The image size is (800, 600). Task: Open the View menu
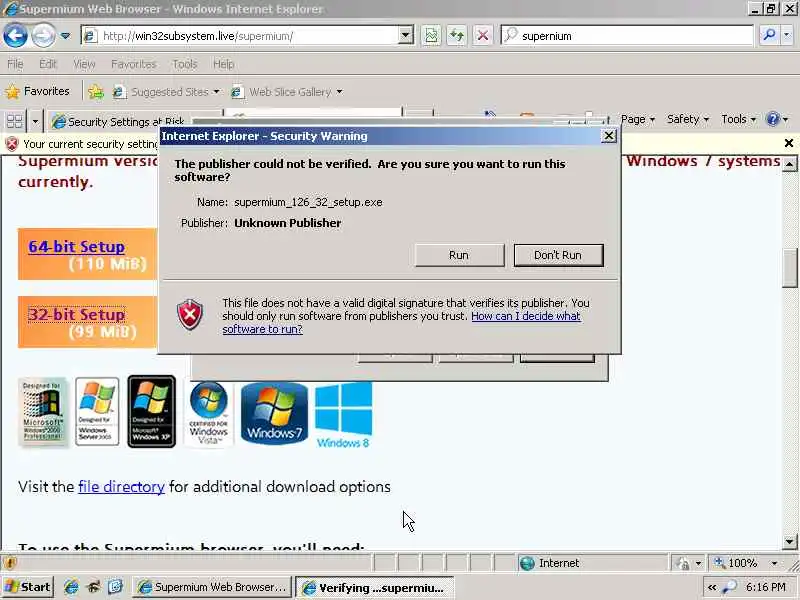84,64
